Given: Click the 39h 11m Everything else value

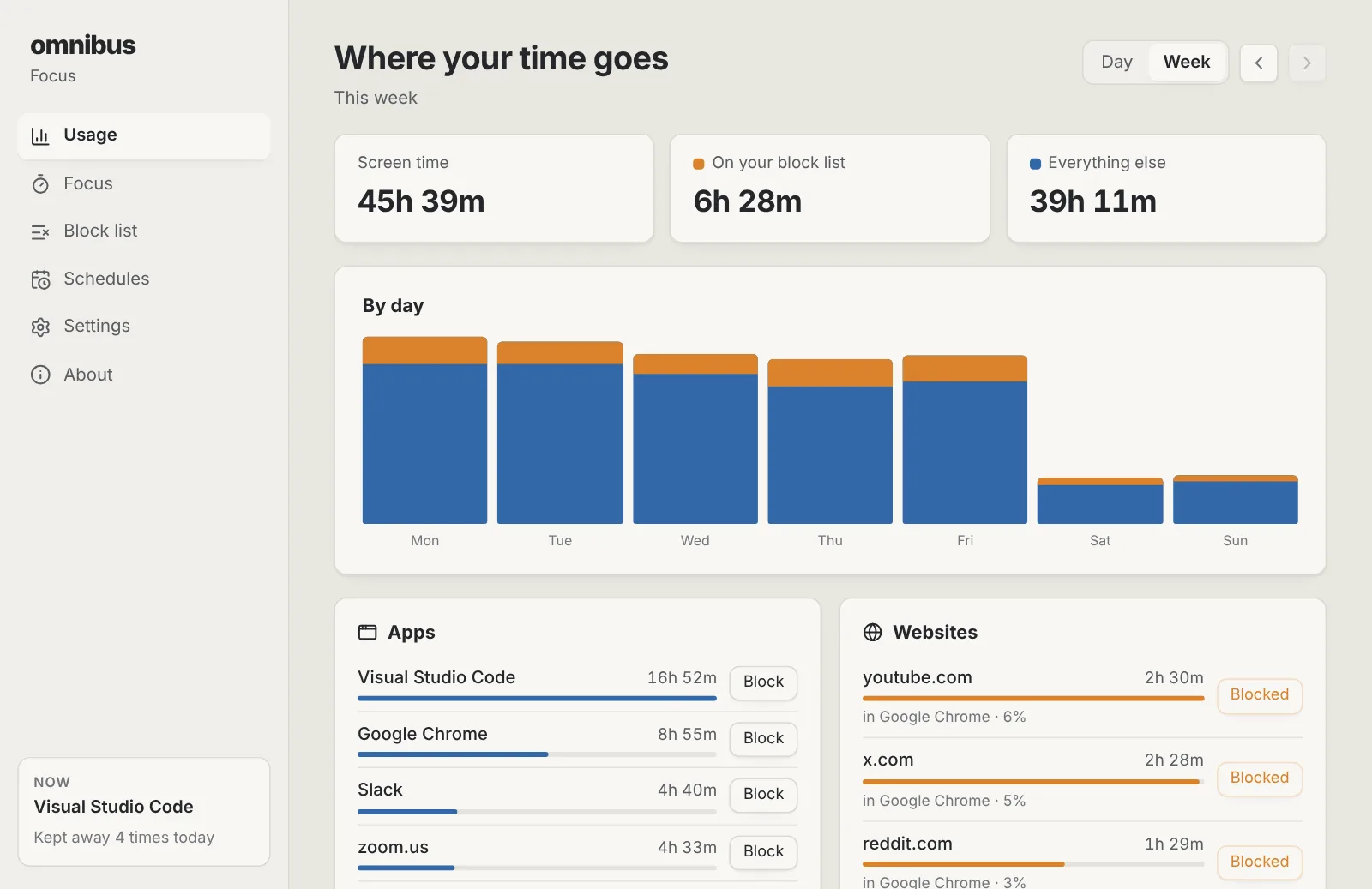Looking at the screenshot, I should (1093, 201).
